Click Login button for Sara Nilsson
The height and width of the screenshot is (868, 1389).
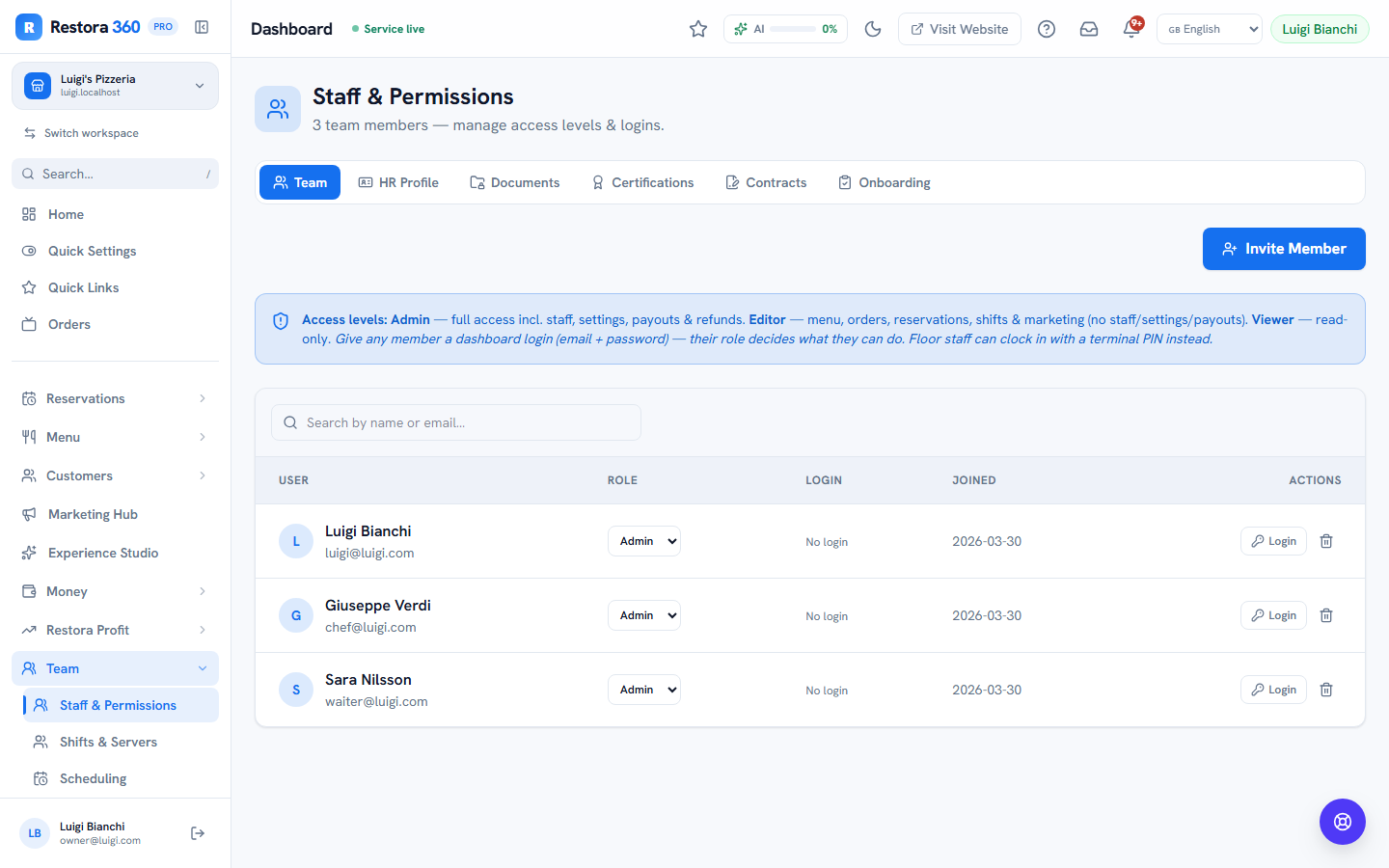coord(1273,690)
